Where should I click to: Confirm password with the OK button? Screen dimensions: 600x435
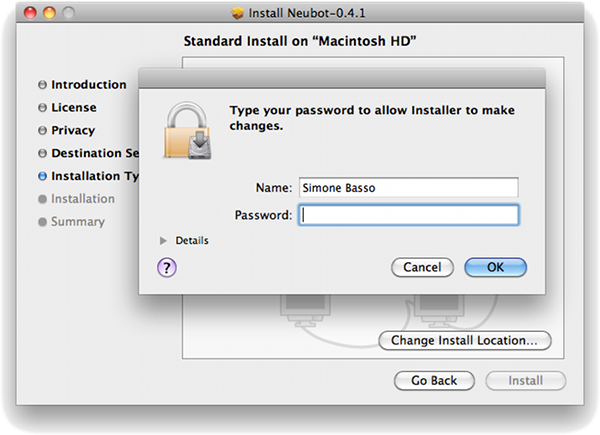[496, 267]
